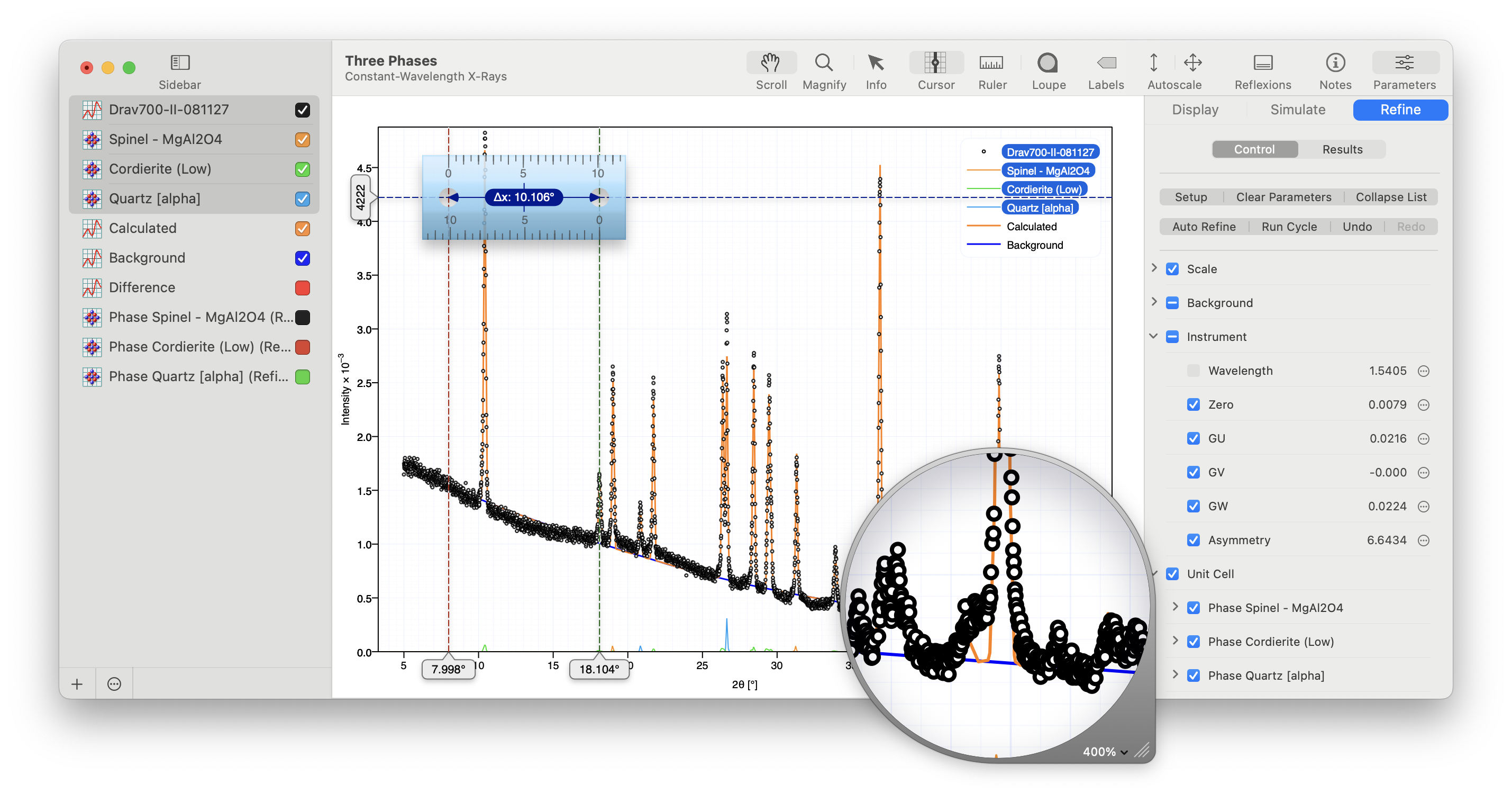Switch to the Display tab
1512x793 pixels.
click(1195, 110)
